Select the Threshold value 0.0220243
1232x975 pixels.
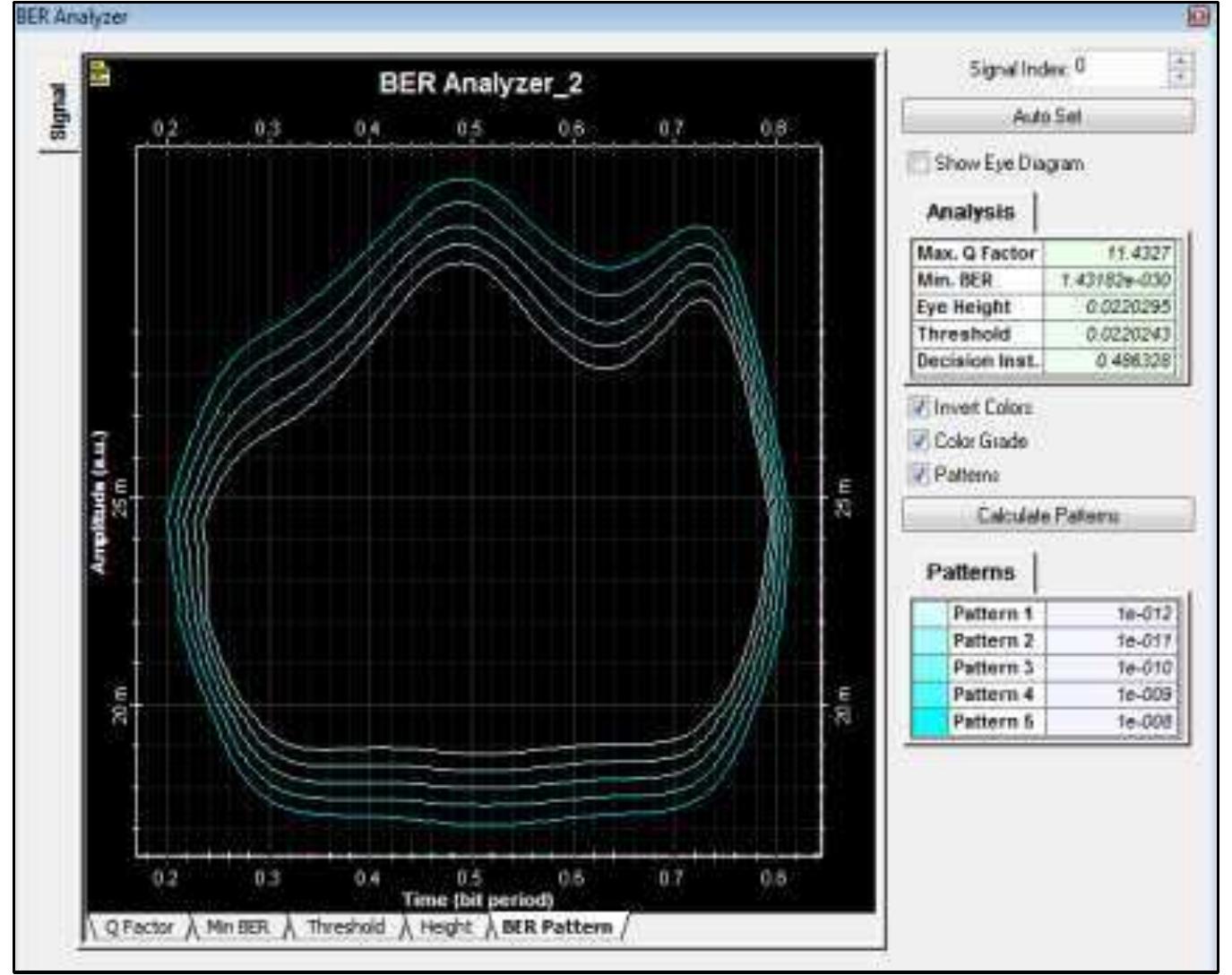[1109, 334]
